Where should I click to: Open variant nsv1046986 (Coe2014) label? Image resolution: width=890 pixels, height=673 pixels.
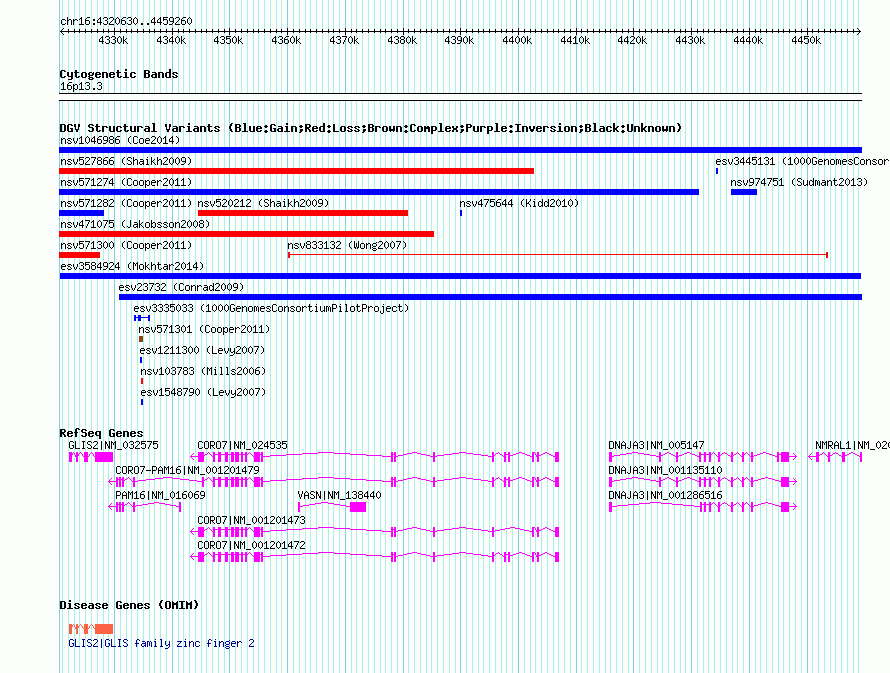tap(120, 140)
